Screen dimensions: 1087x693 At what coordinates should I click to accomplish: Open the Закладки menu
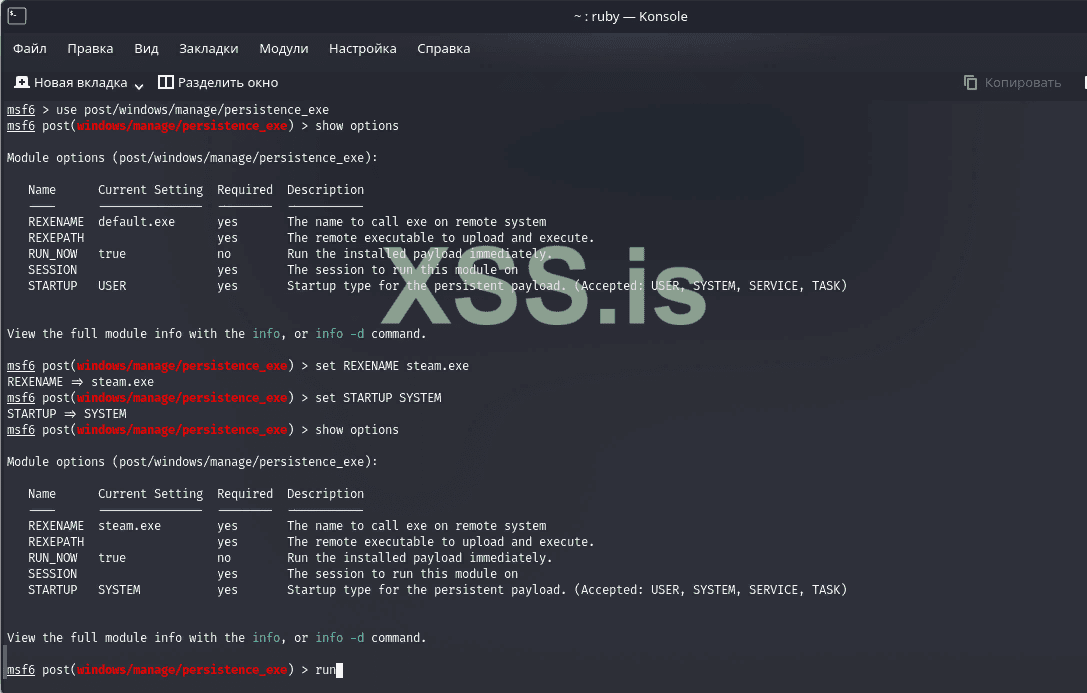coord(209,49)
